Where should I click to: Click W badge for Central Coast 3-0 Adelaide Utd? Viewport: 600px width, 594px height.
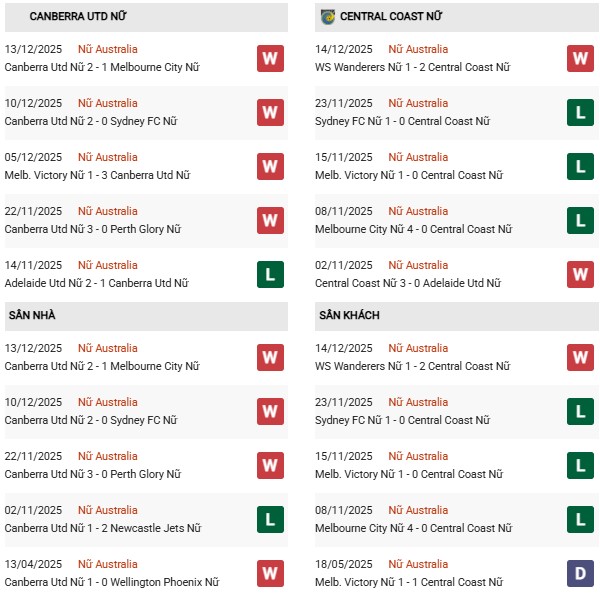[580, 274]
